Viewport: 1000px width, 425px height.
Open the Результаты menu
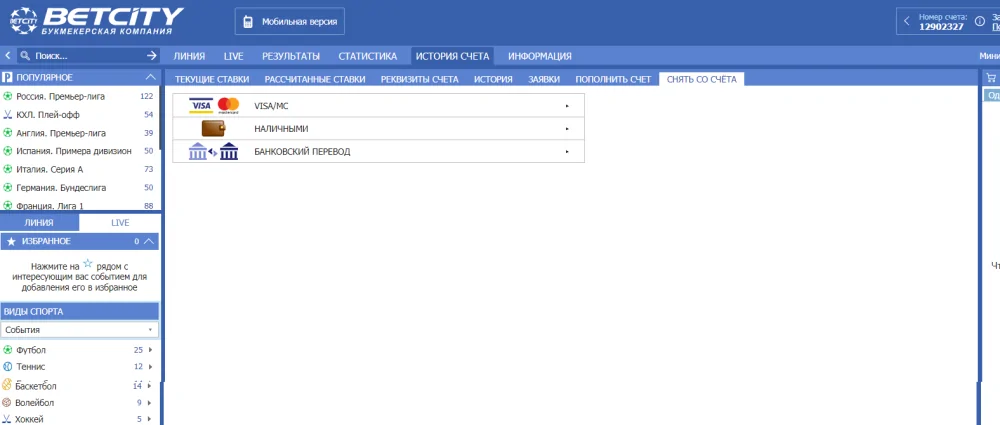[291, 56]
